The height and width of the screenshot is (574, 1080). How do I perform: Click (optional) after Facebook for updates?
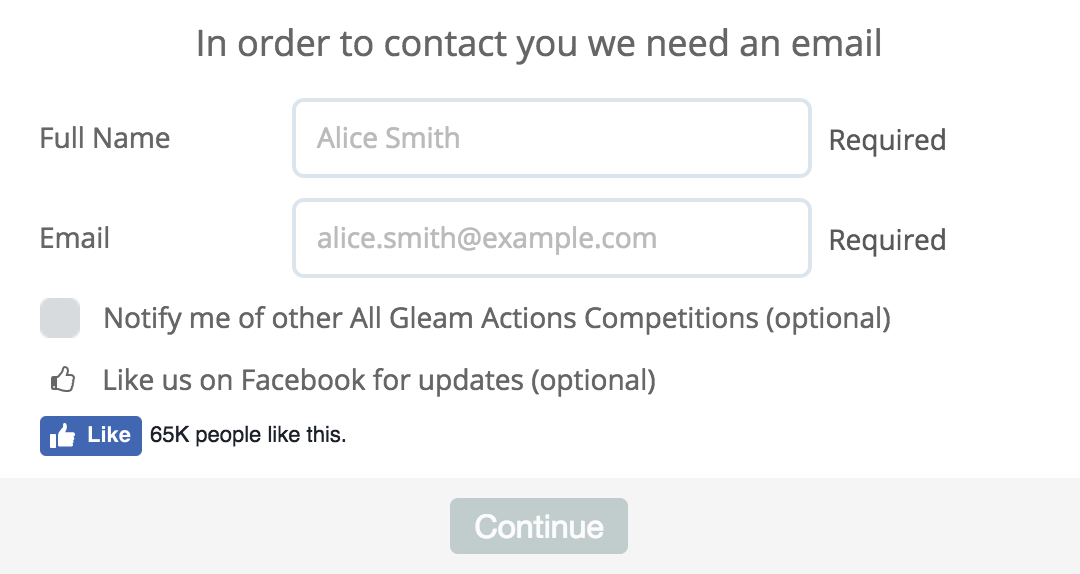point(593,380)
